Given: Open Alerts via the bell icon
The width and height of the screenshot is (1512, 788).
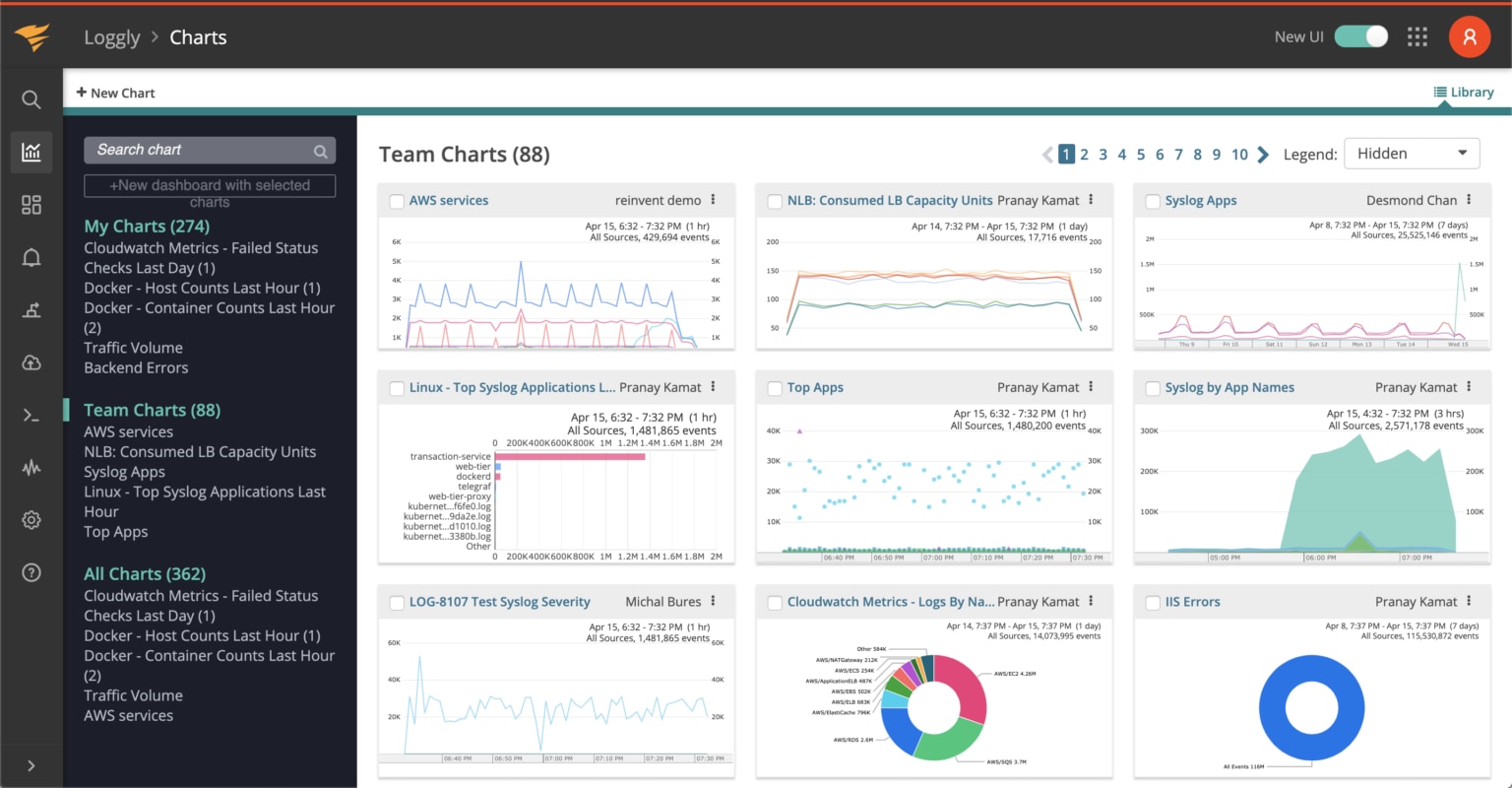Looking at the screenshot, I should tap(31, 257).
